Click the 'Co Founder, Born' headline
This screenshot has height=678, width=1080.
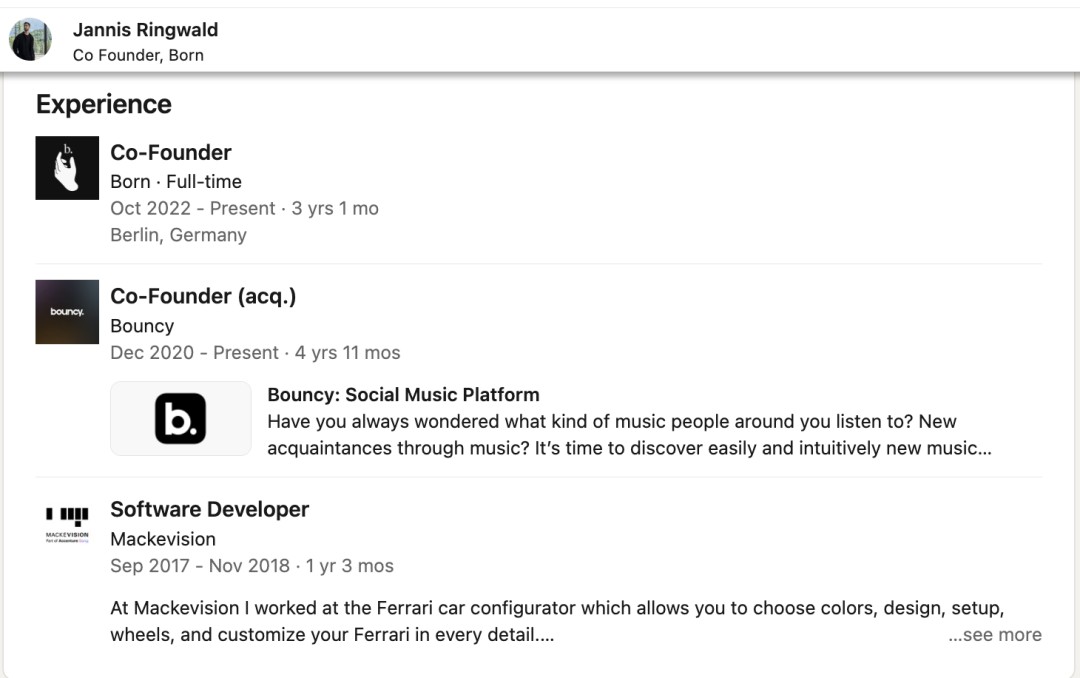tap(138, 56)
